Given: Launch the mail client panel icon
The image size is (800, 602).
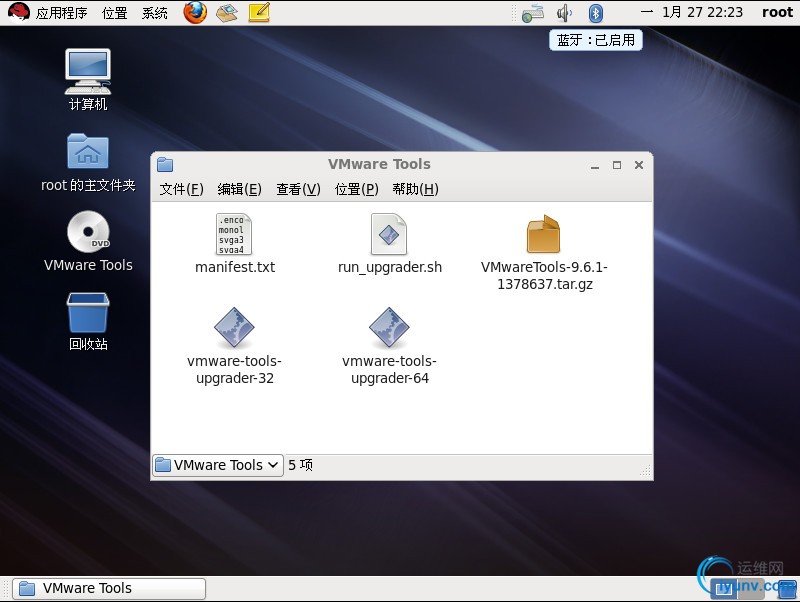Looking at the screenshot, I should 227,12.
